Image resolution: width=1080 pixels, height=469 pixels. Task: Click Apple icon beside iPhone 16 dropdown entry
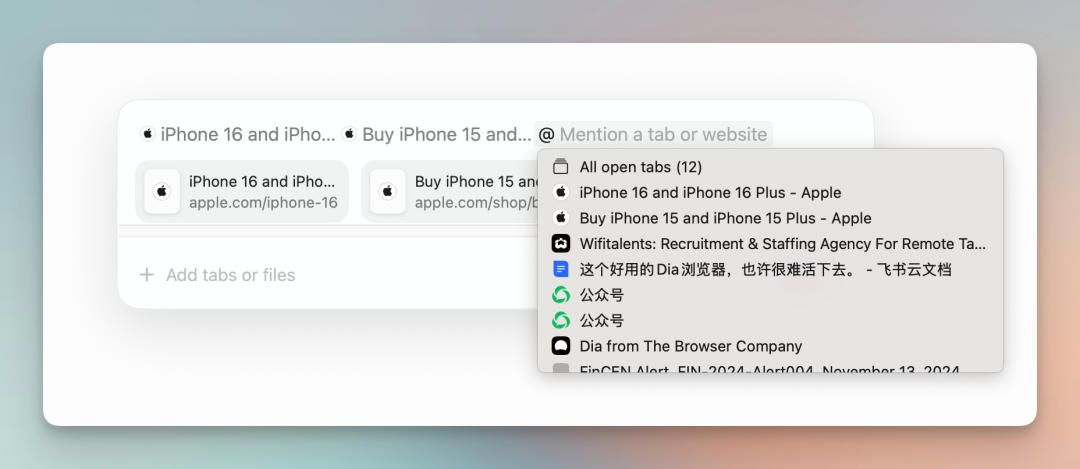tap(561, 192)
